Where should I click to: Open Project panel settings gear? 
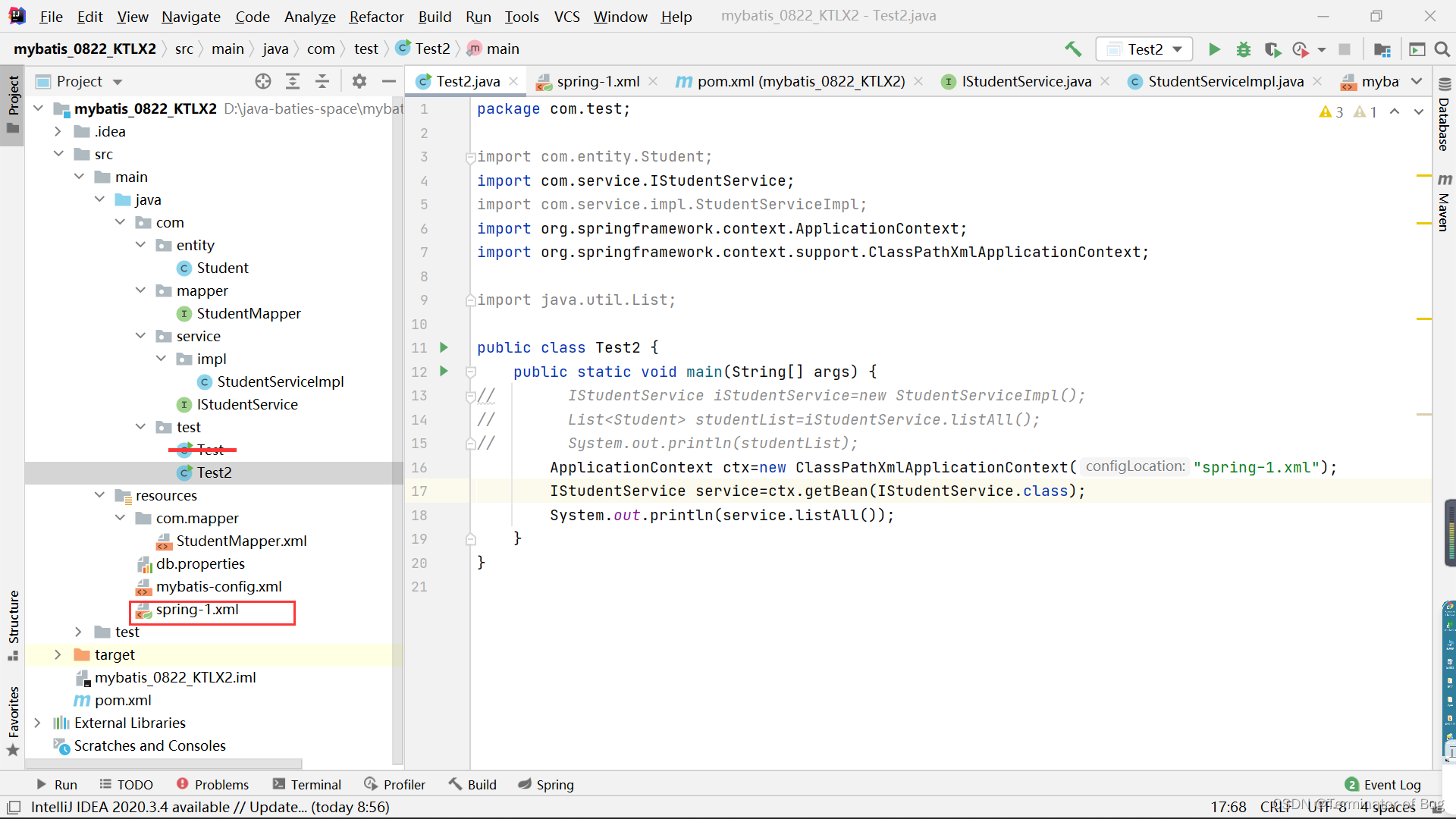tap(359, 81)
